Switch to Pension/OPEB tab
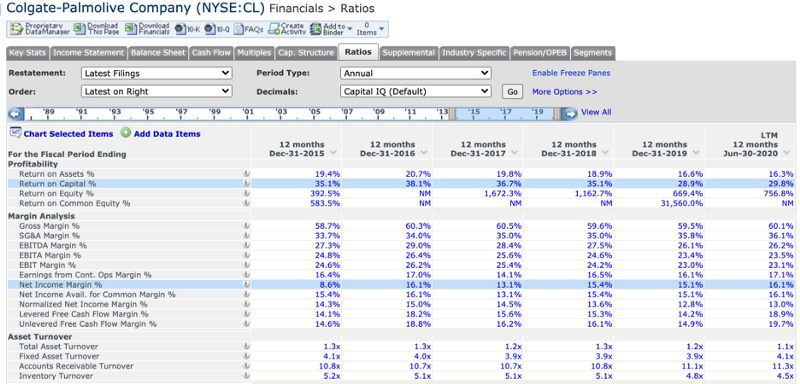 click(540, 53)
